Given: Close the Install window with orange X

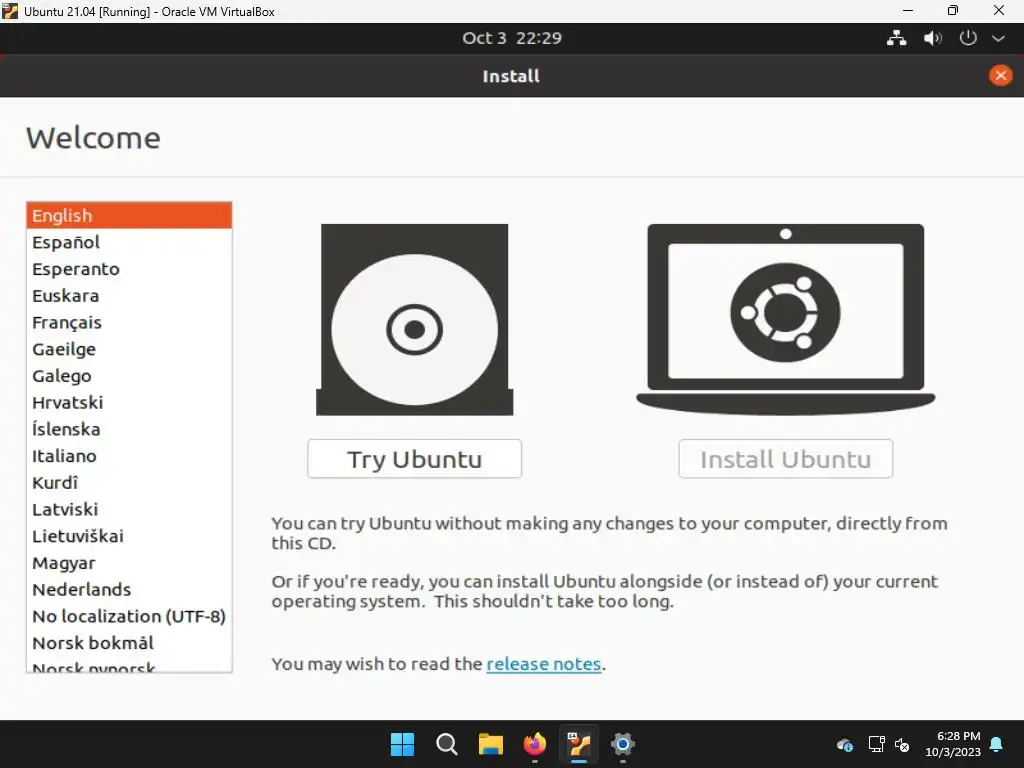Looking at the screenshot, I should coord(1000,76).
